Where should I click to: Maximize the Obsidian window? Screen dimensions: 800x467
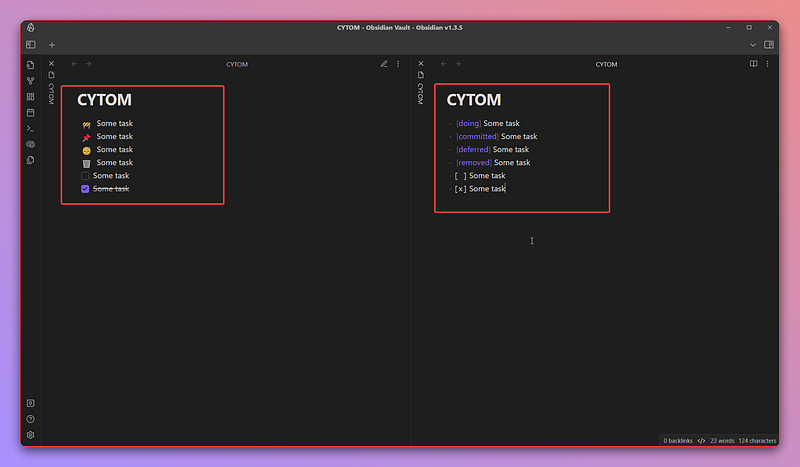click(x=749, y=28)
